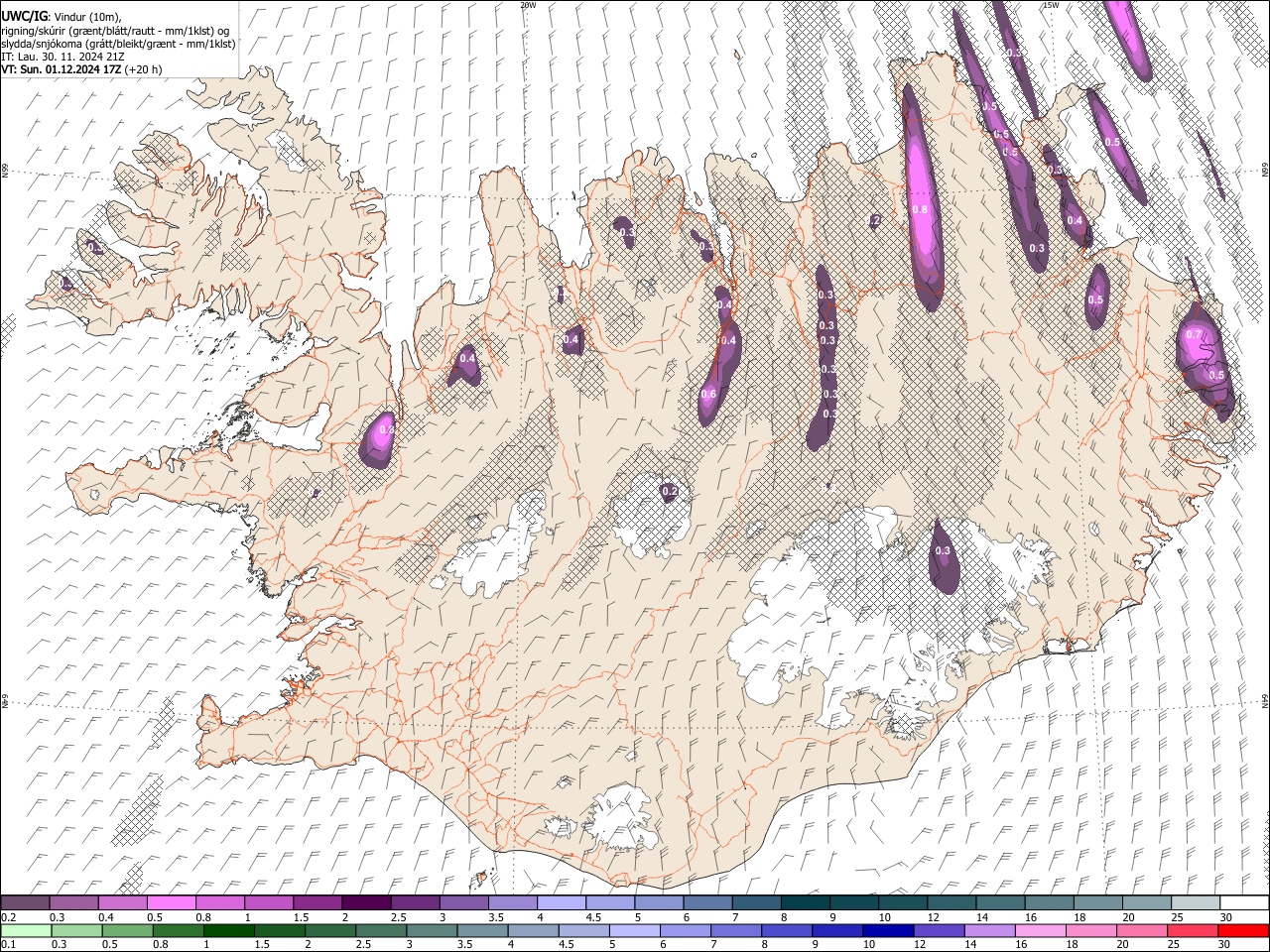
Task: Select the '15W' longitude label
Action: (x=1051, y=5)
